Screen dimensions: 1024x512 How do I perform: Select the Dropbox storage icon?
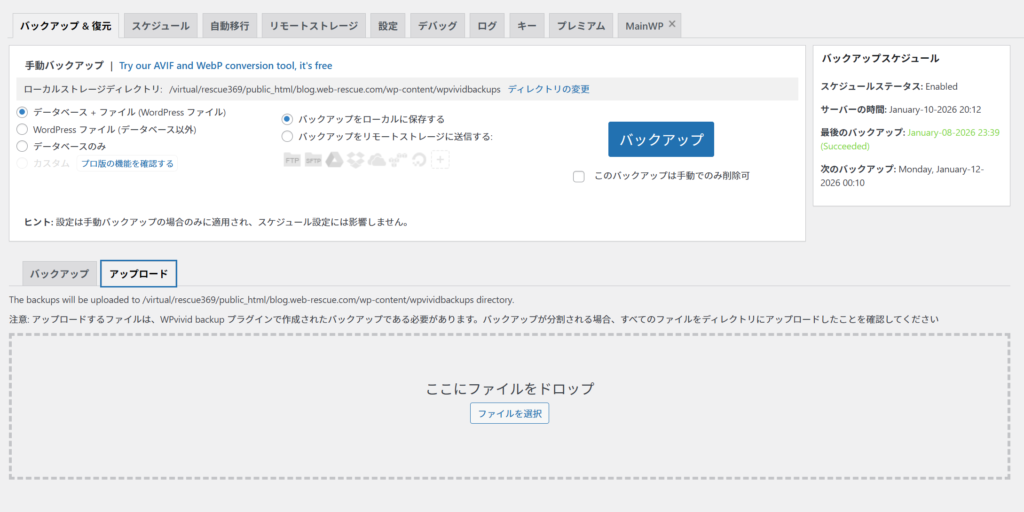(x=355, y=160)
